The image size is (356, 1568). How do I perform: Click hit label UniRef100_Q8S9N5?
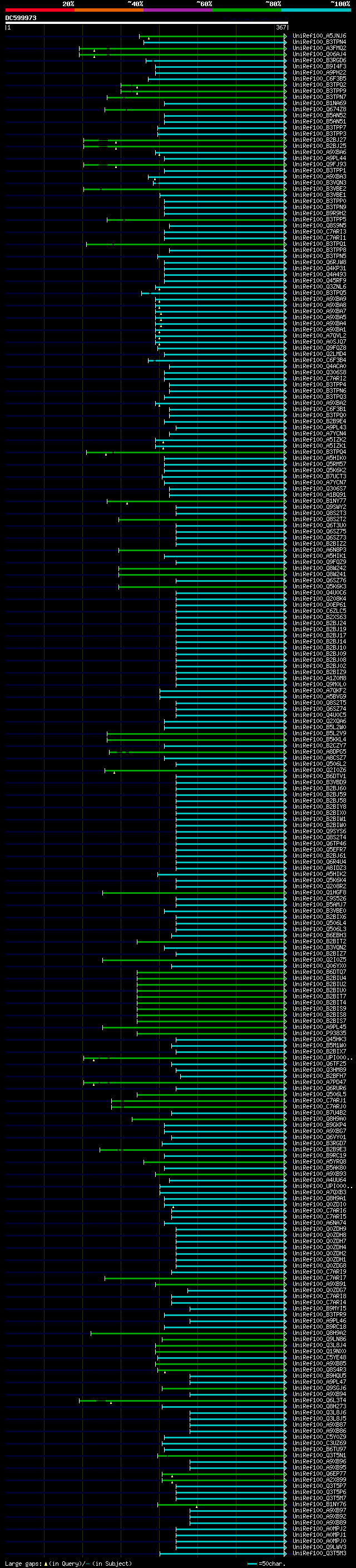click(x=319, y=226)
